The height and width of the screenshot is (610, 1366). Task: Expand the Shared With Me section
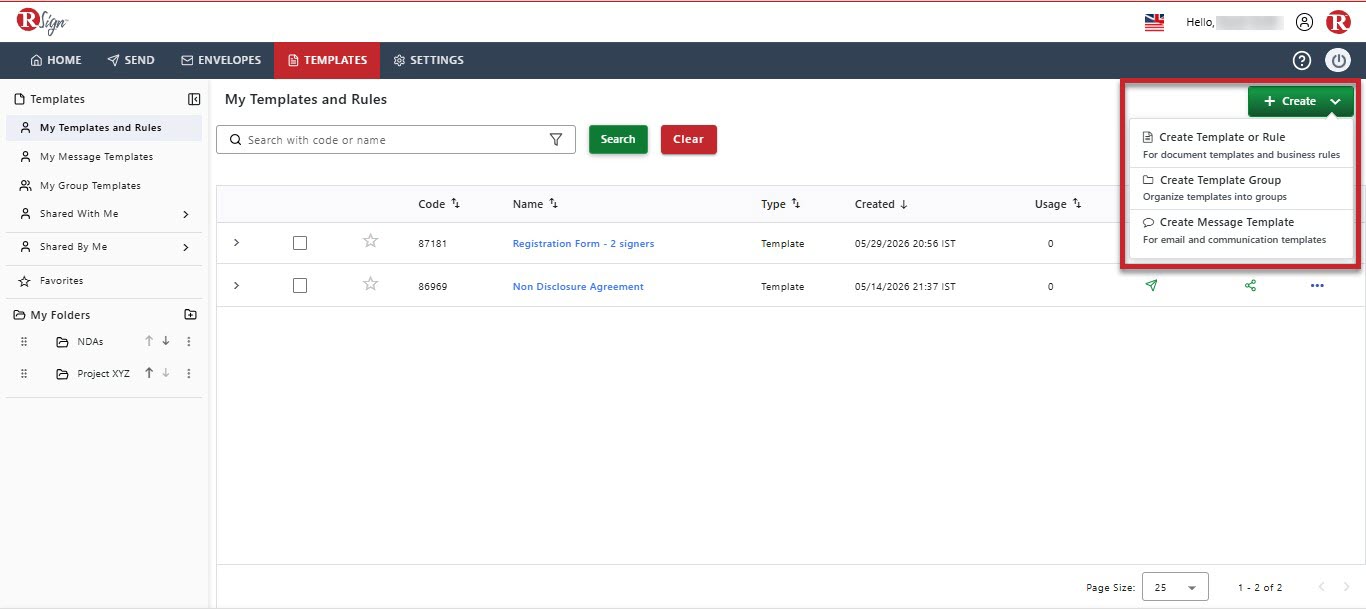[186, 214]
